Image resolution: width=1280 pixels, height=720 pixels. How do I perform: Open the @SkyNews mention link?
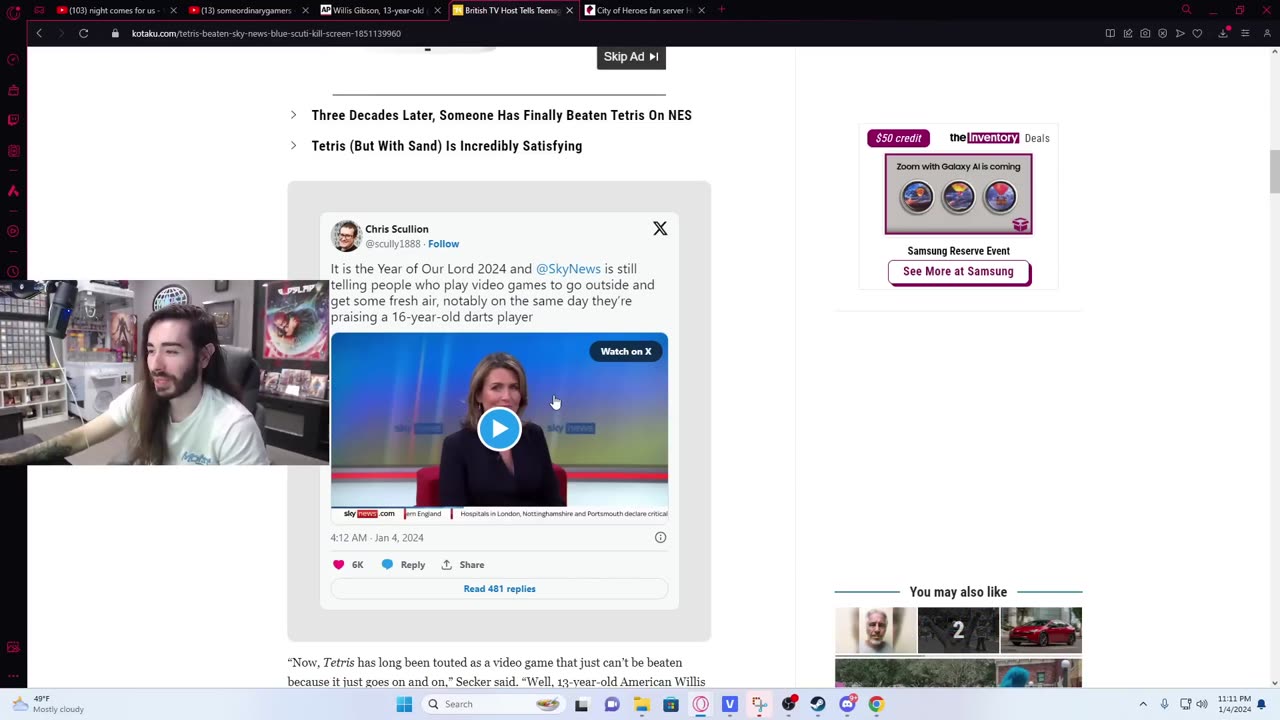coord(568,269)
